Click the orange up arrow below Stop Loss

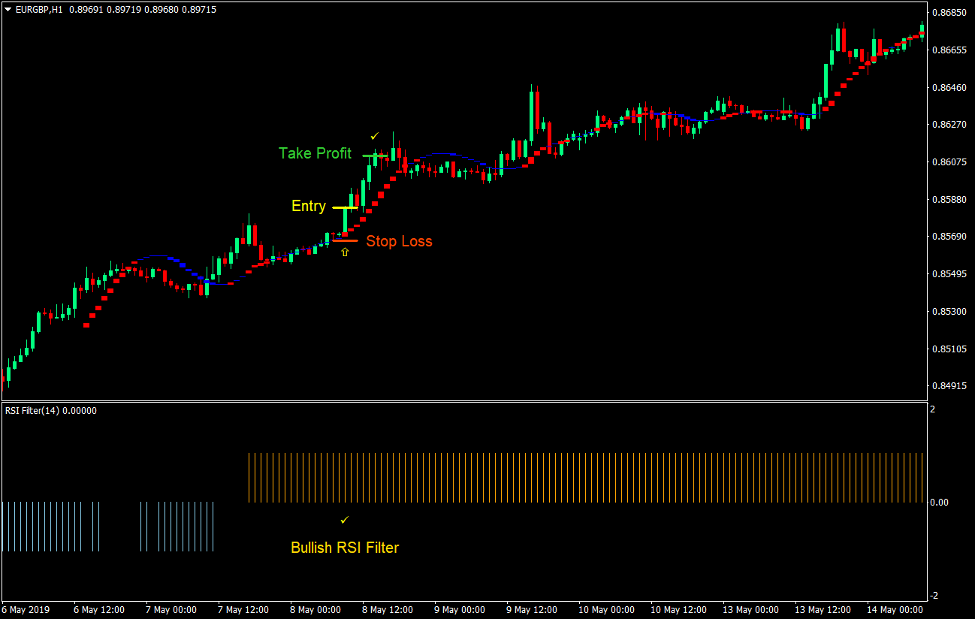[345, 251]
